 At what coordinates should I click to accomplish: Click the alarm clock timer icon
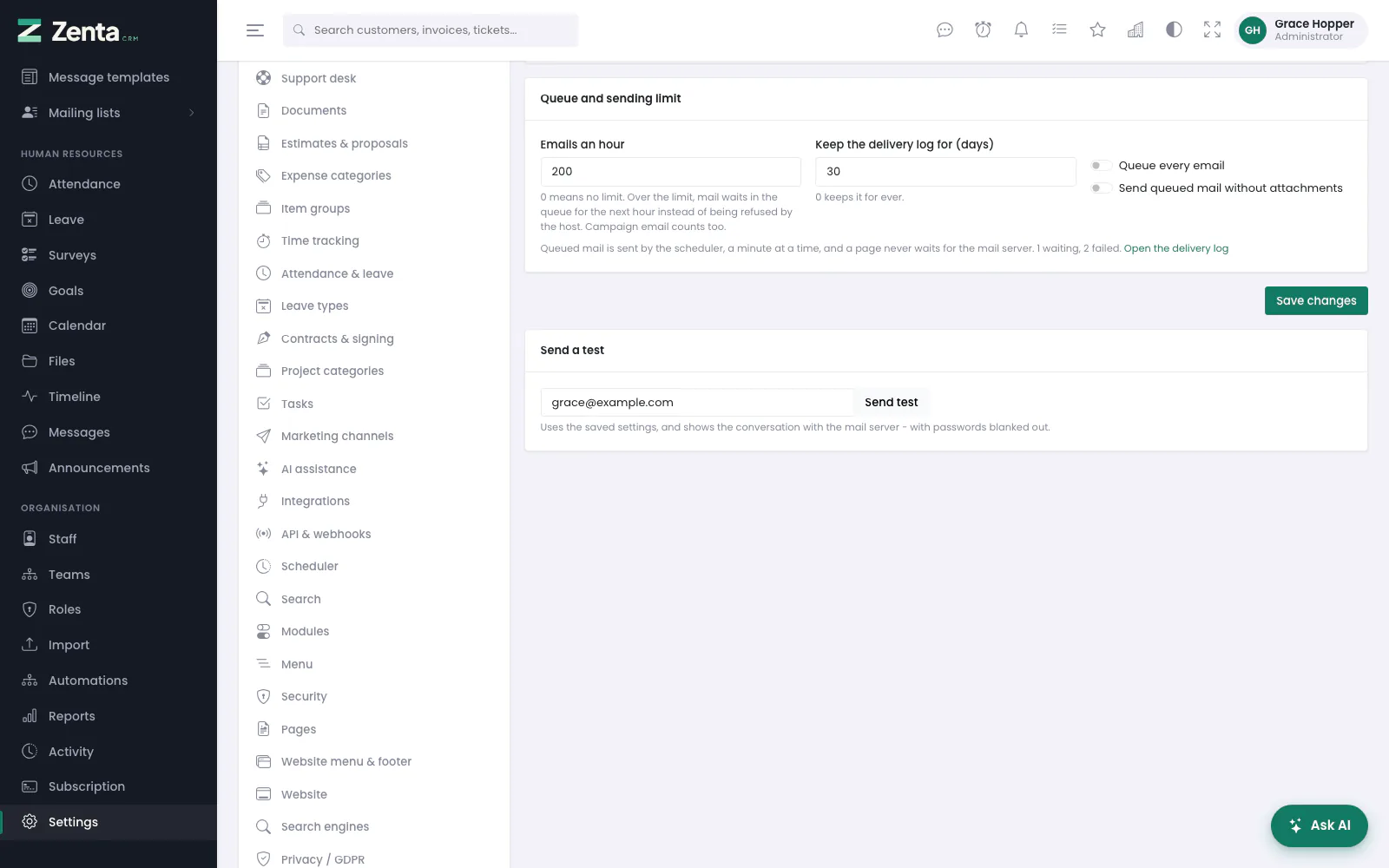coord(983,30)
